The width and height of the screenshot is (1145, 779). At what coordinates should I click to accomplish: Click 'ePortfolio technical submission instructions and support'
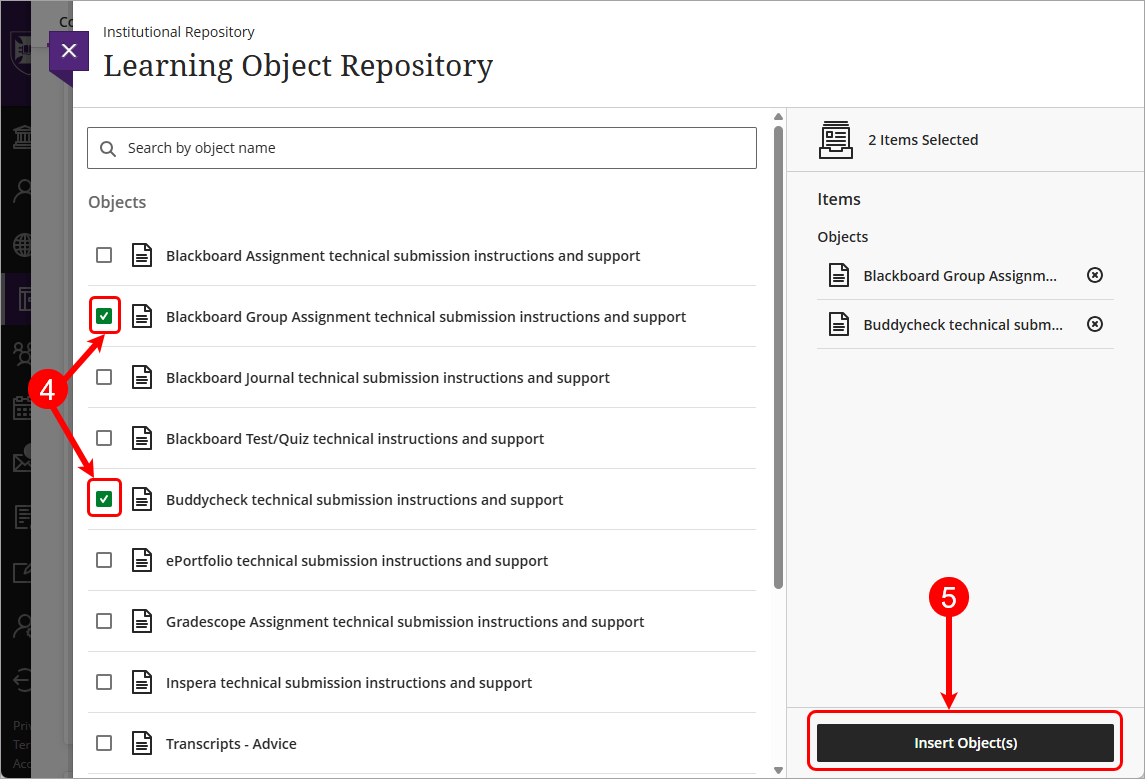(357, 561)
